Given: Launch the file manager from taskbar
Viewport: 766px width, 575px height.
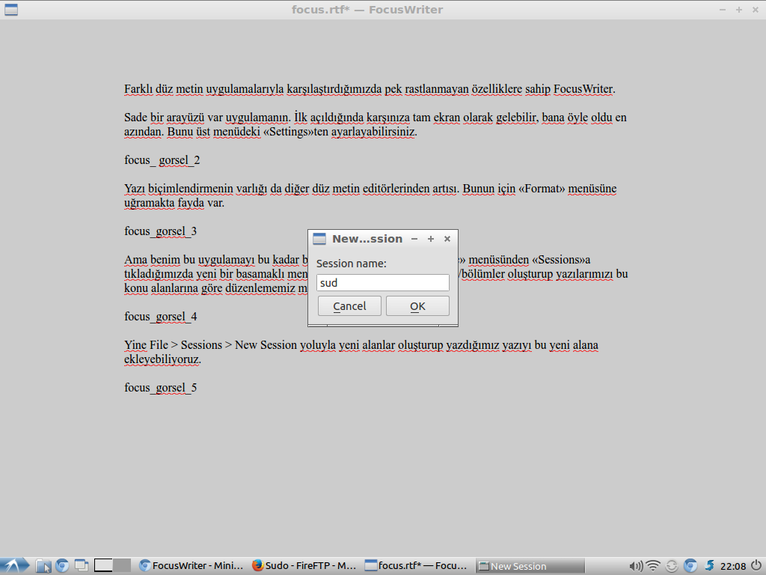Looking at the screenshot, I should click(x=43, y=566).
